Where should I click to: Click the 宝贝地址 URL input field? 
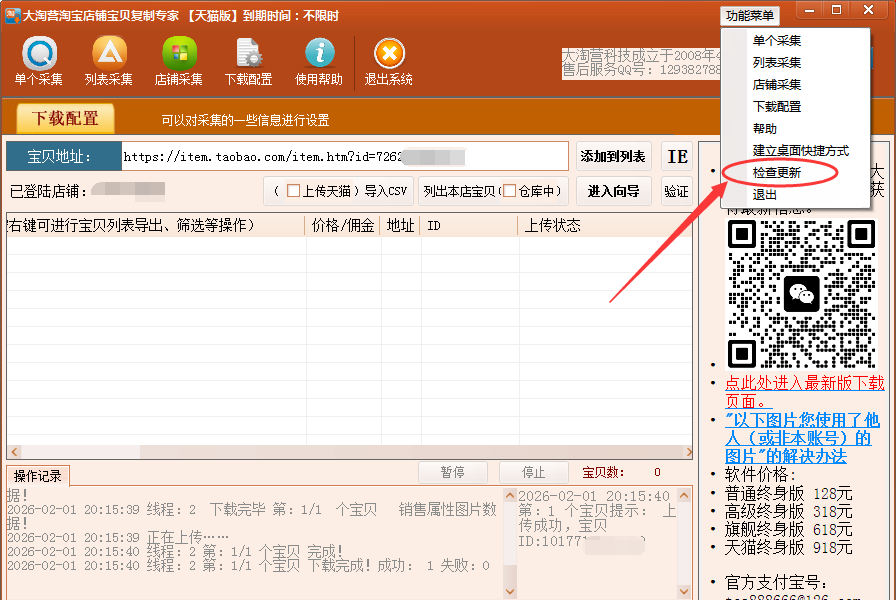click(344, 157)
